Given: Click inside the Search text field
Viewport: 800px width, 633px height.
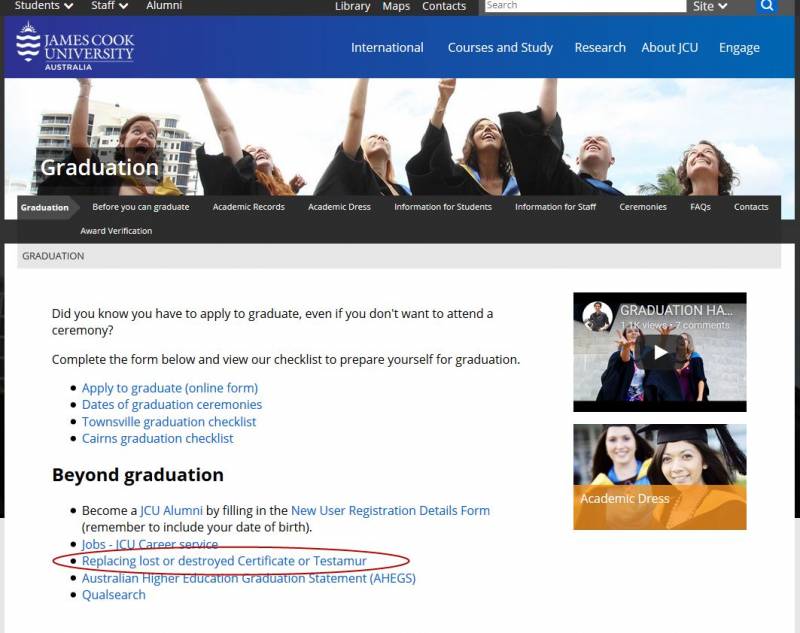Looking at the screenshot, I should coord(584,6).
